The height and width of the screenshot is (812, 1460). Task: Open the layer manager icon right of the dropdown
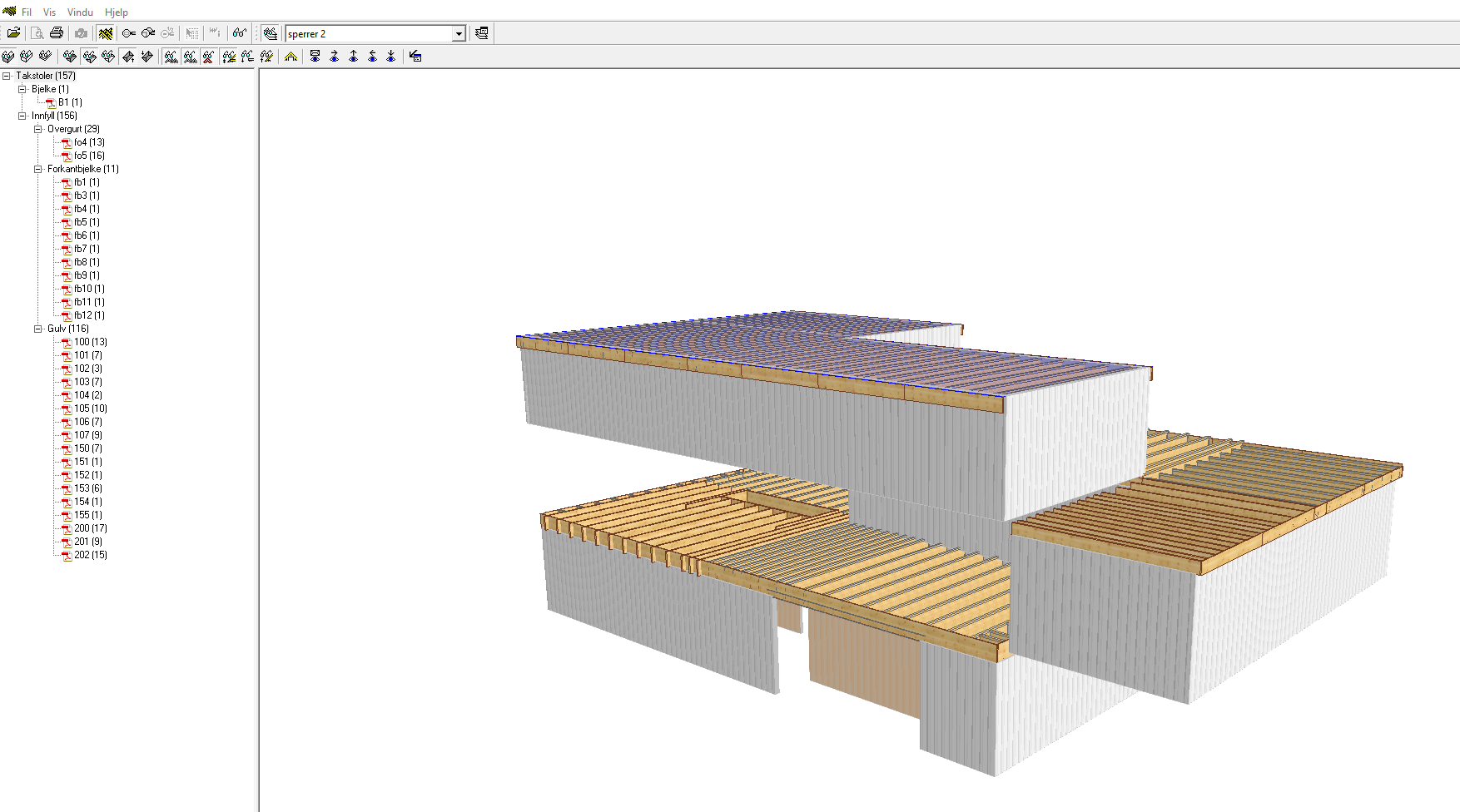(x=482, y=33)
